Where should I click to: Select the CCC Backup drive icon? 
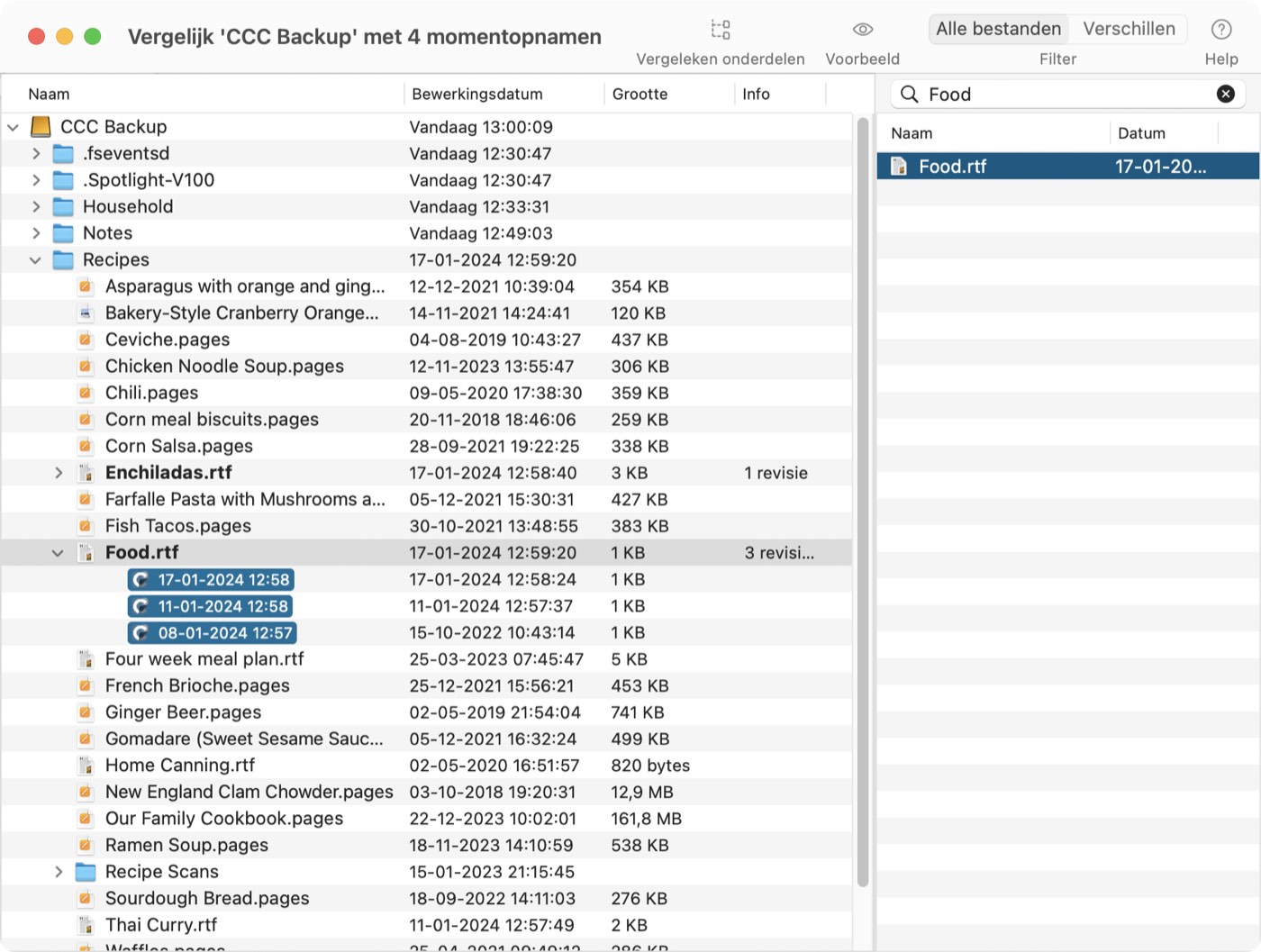tap(41, 126)
